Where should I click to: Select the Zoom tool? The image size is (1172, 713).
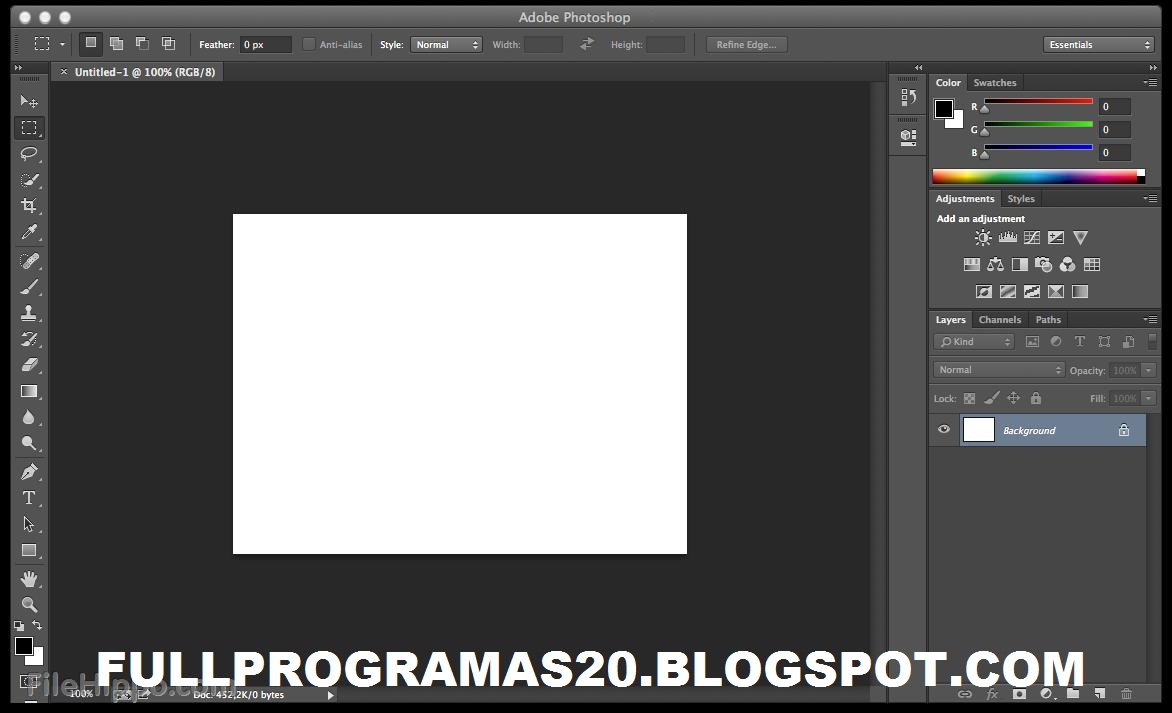pos(29,604)
